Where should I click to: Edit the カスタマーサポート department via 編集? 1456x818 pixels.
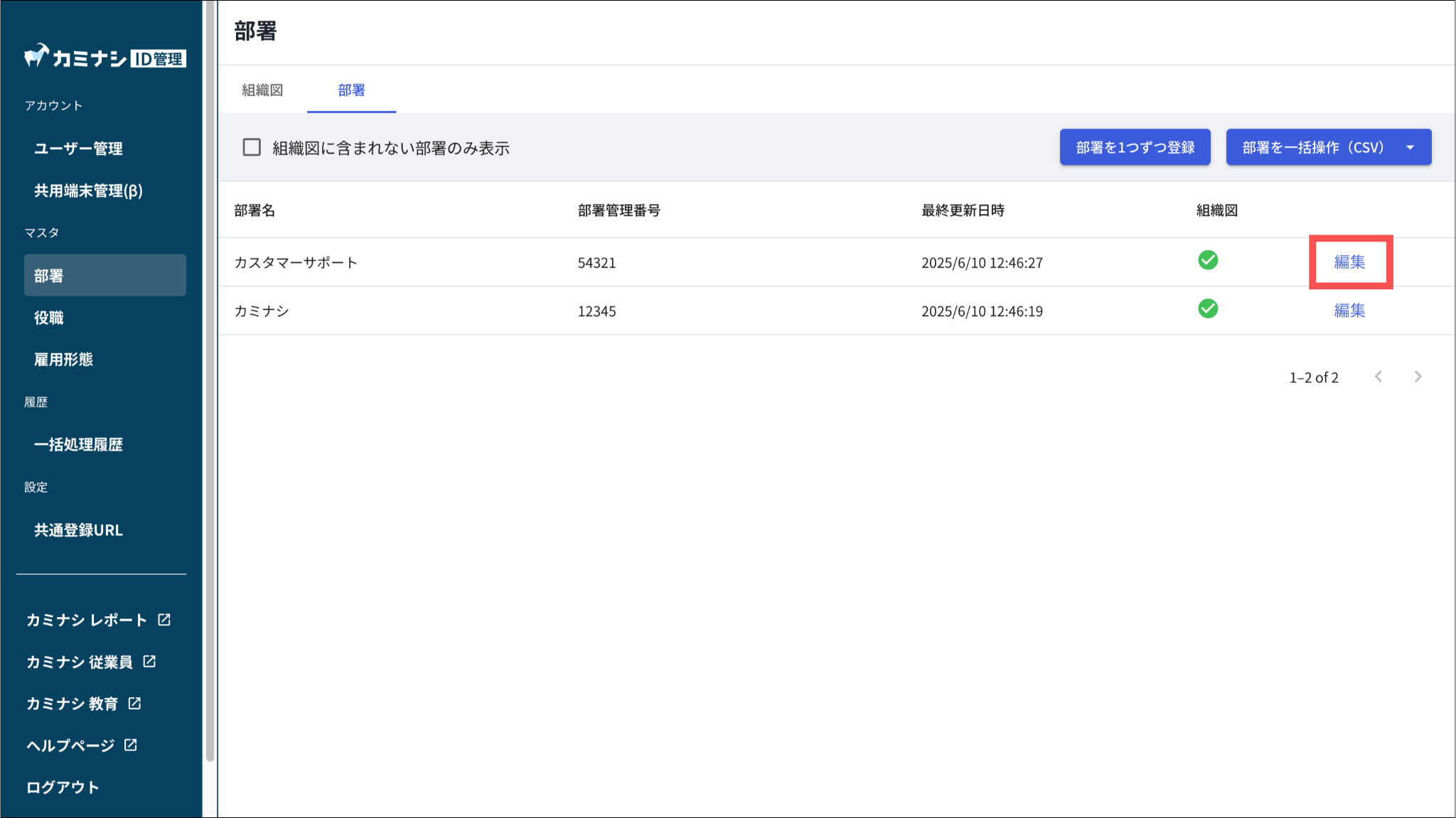point(1349,262)
